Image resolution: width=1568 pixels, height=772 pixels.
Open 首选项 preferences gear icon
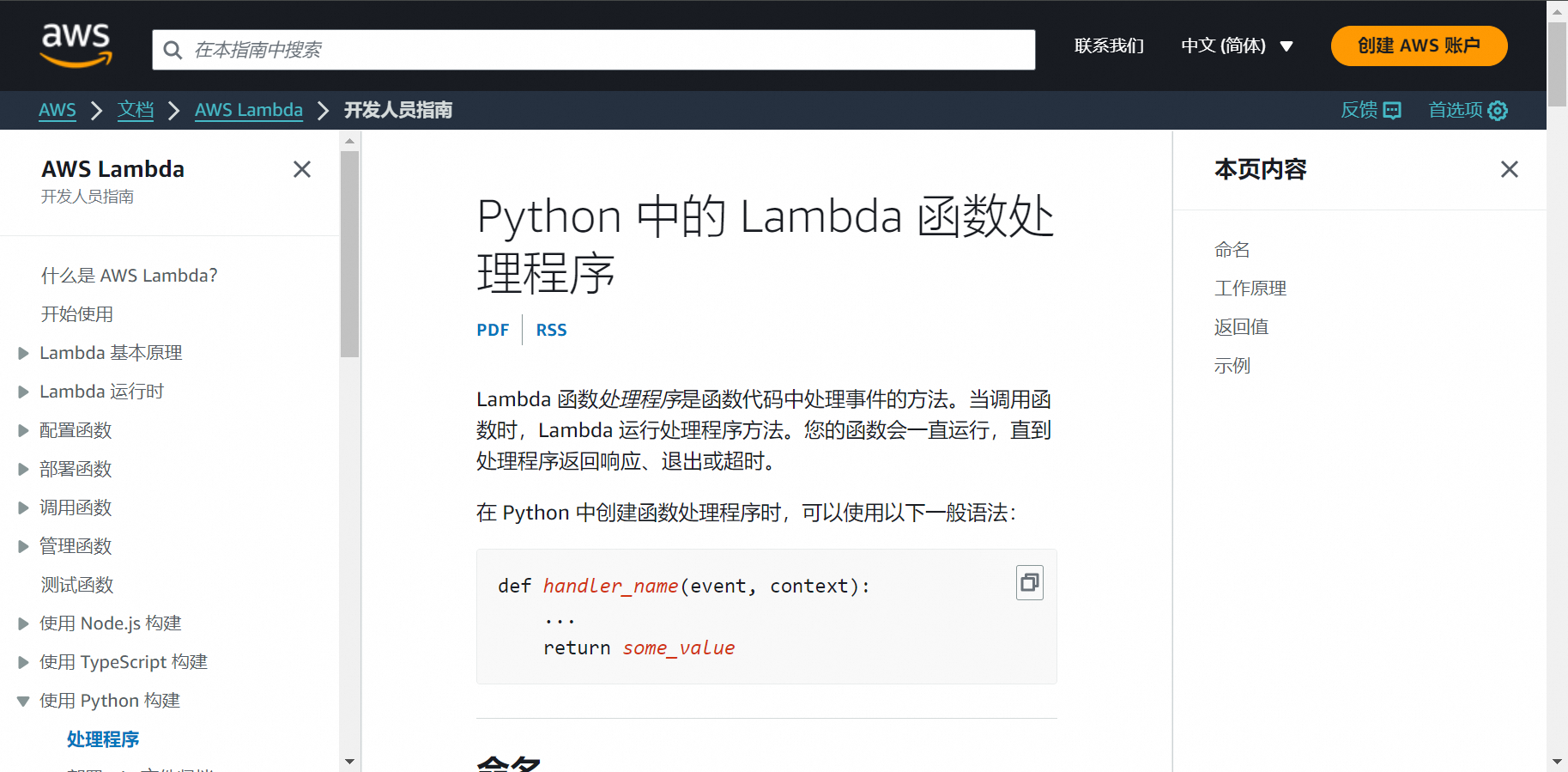[x=1498, y=110]
